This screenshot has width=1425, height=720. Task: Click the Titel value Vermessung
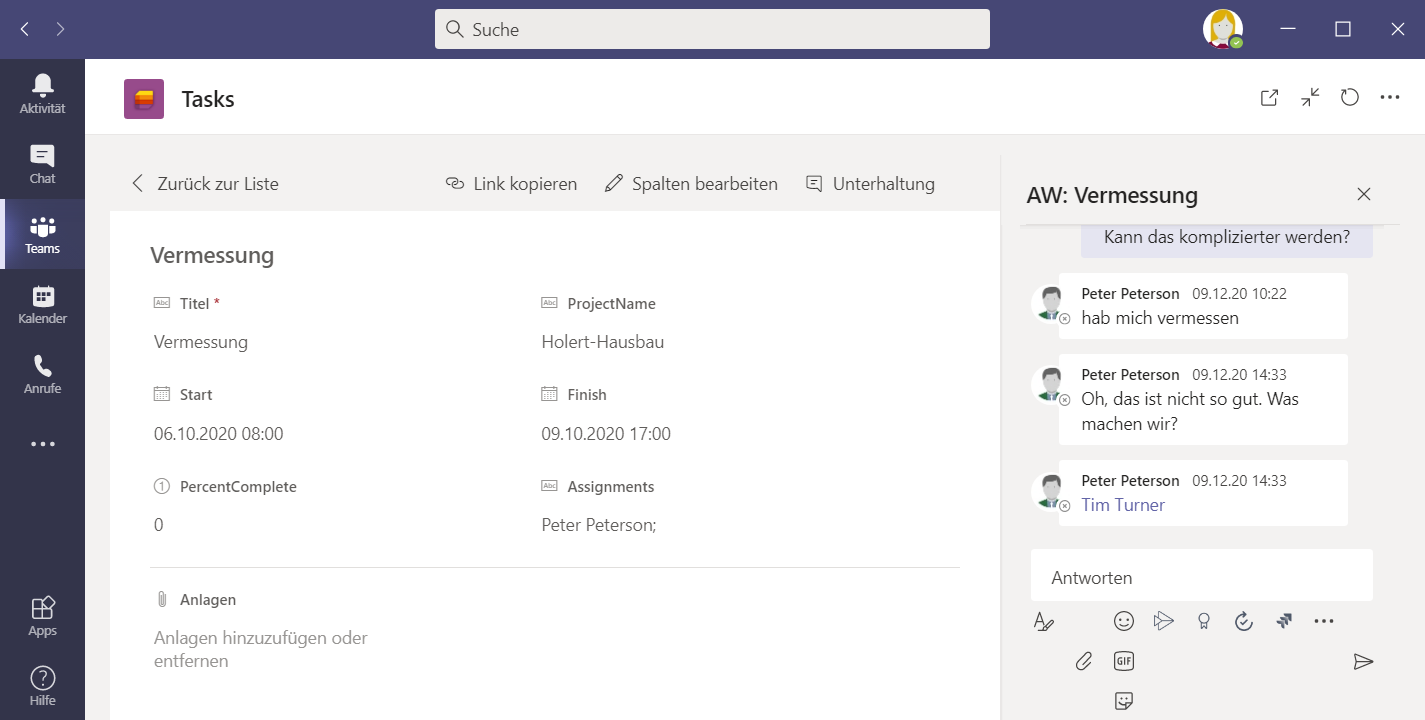click(201, 342)
